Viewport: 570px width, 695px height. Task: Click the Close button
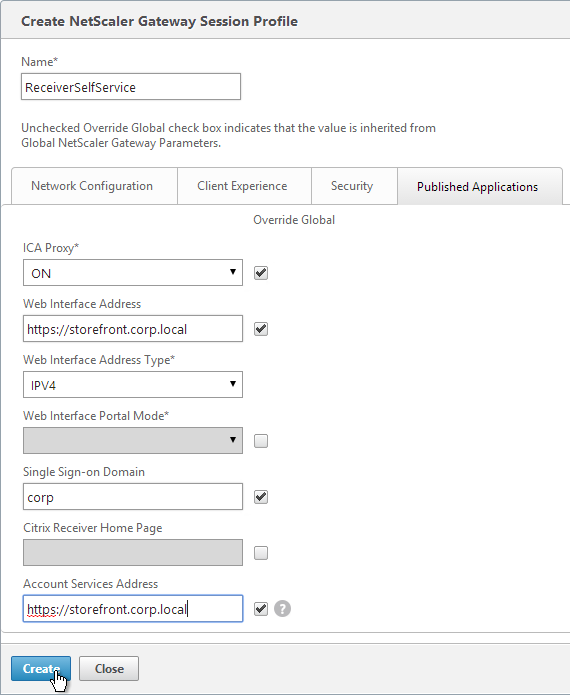tap(109, 668)
